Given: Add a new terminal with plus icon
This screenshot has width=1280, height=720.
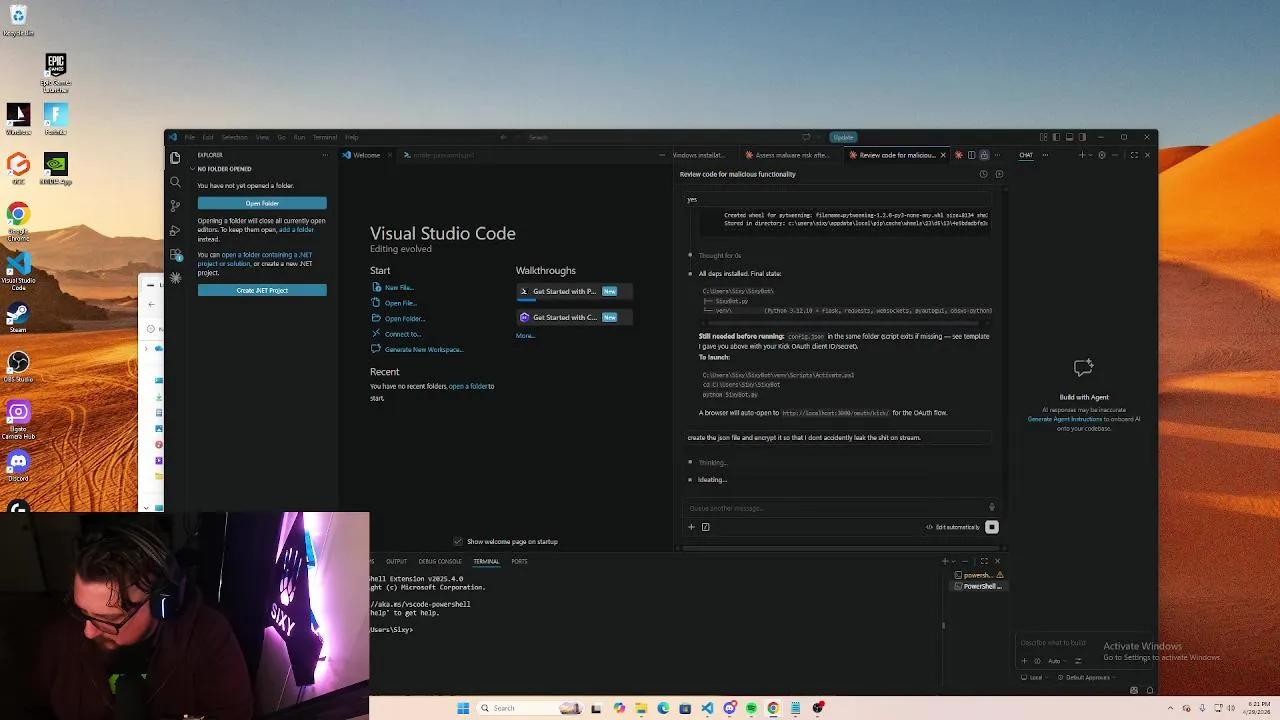Looking at the screenshot, I should coord(944,561).
